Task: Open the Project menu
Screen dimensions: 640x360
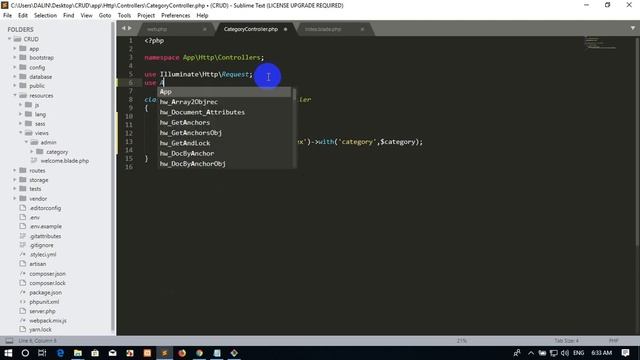Action: coord(146,16)
